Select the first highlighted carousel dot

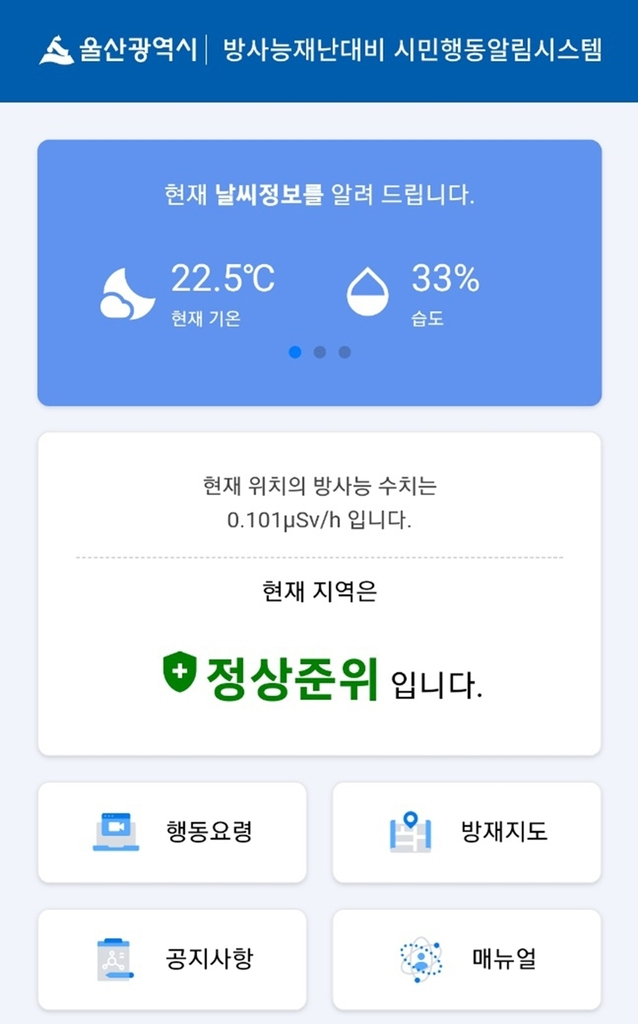click(x=296, y=351)
